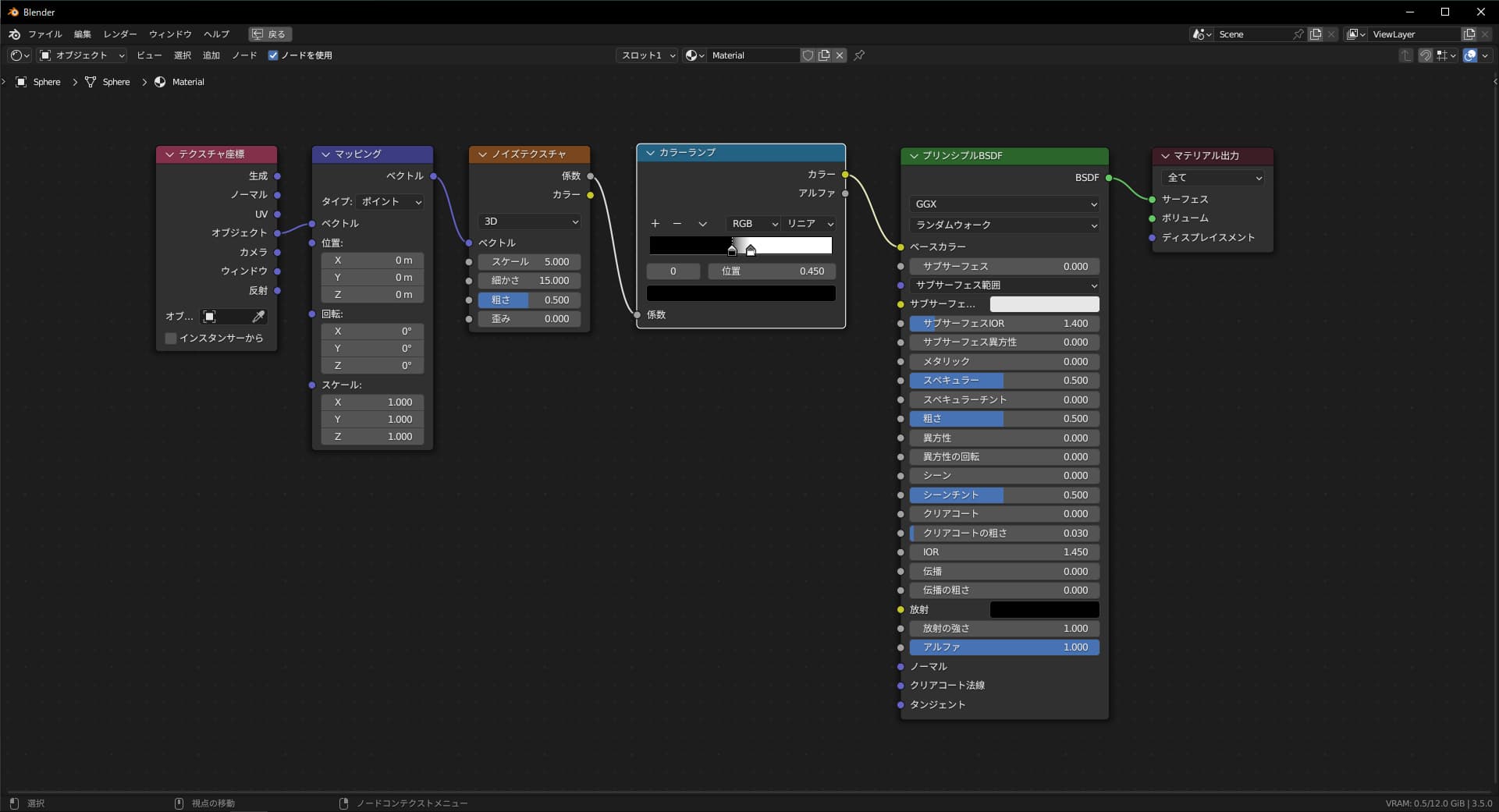The image size is (1499, 812).
Task: Open the 編集 menu
Action: click(x=83, y=34)
